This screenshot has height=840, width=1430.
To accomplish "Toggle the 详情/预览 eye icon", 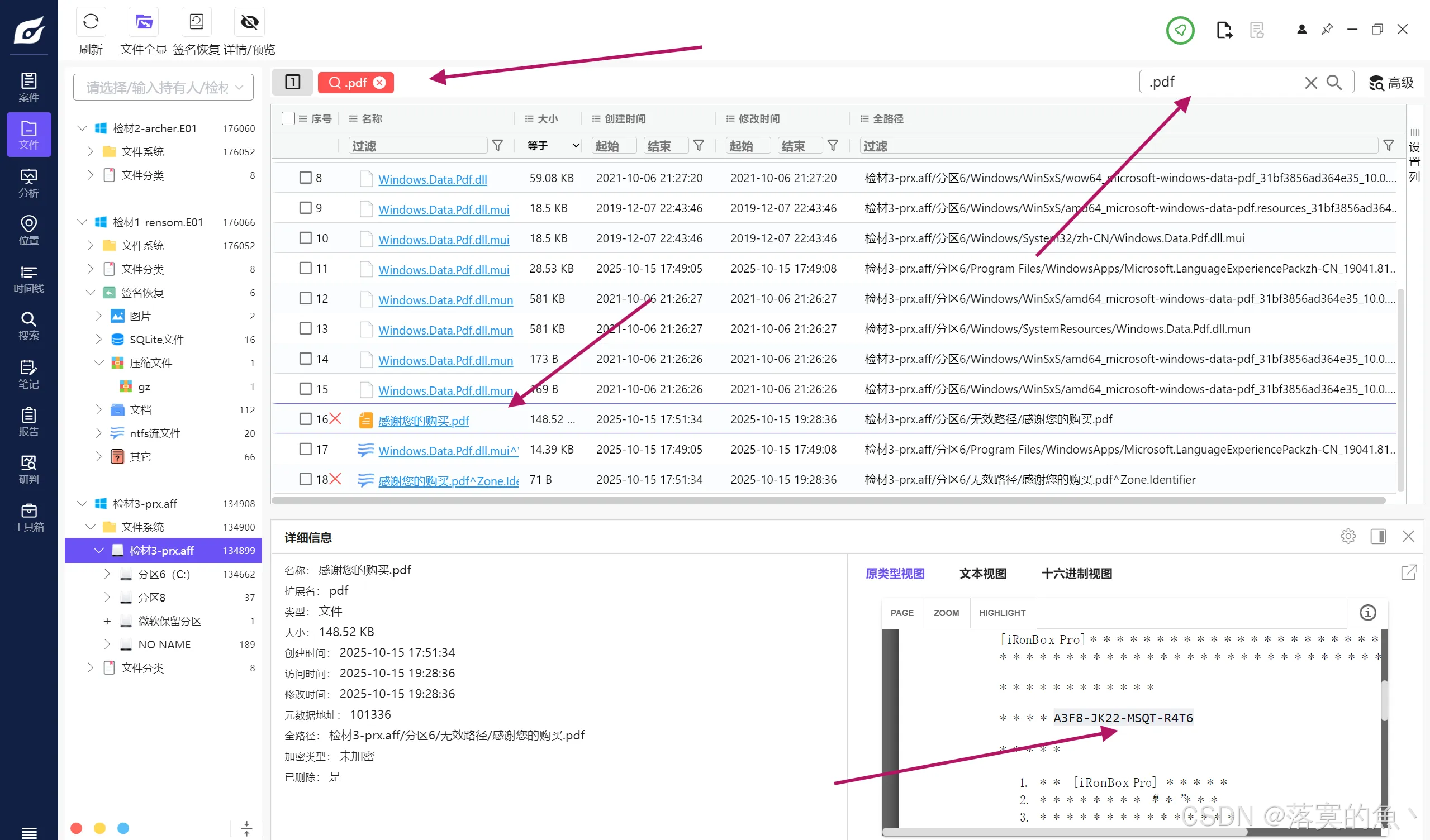I will tap(249, 23).
